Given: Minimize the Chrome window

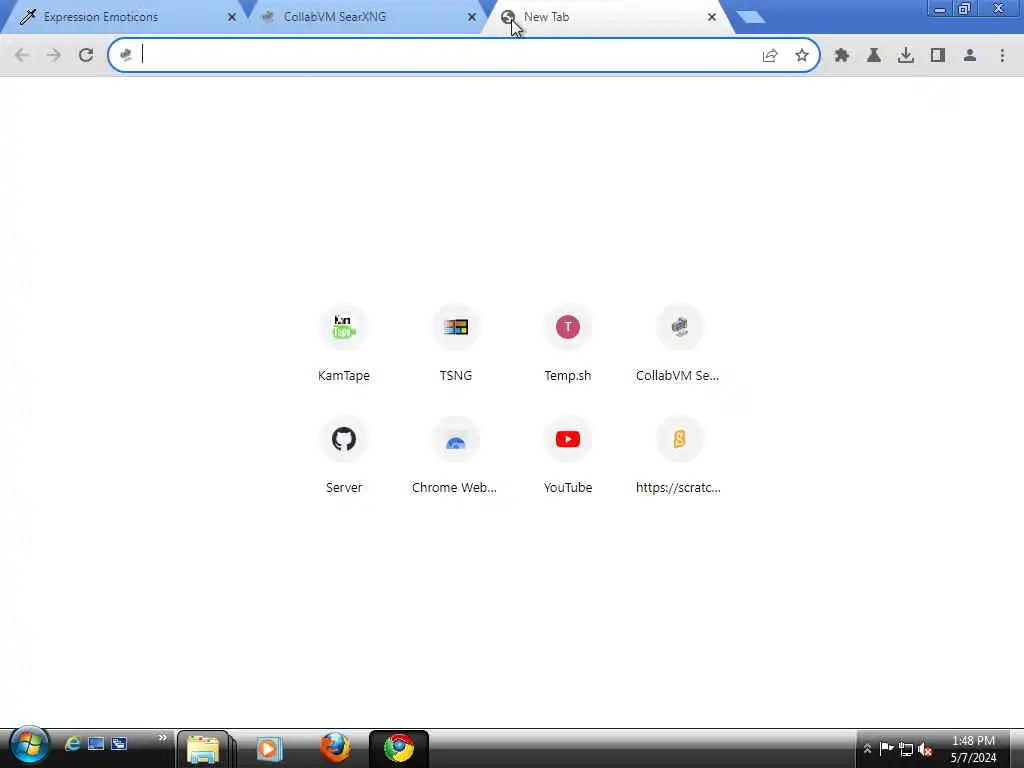Looking at the screenshot, I should 940,8.
